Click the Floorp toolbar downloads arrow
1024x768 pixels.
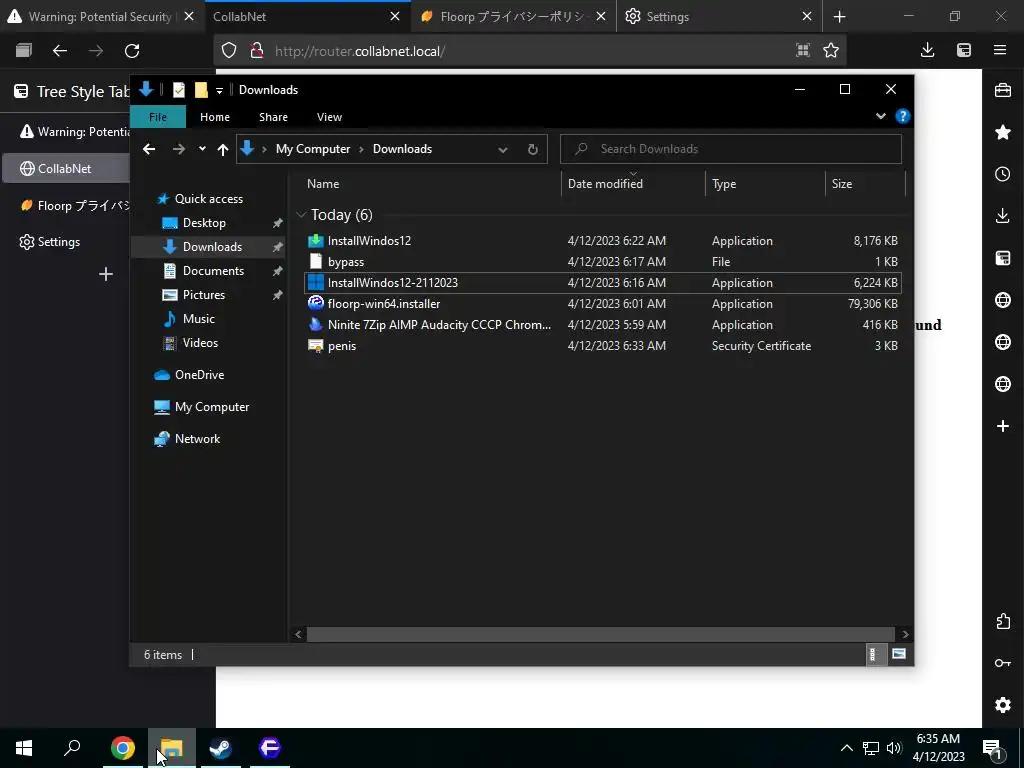coord(927,50)
